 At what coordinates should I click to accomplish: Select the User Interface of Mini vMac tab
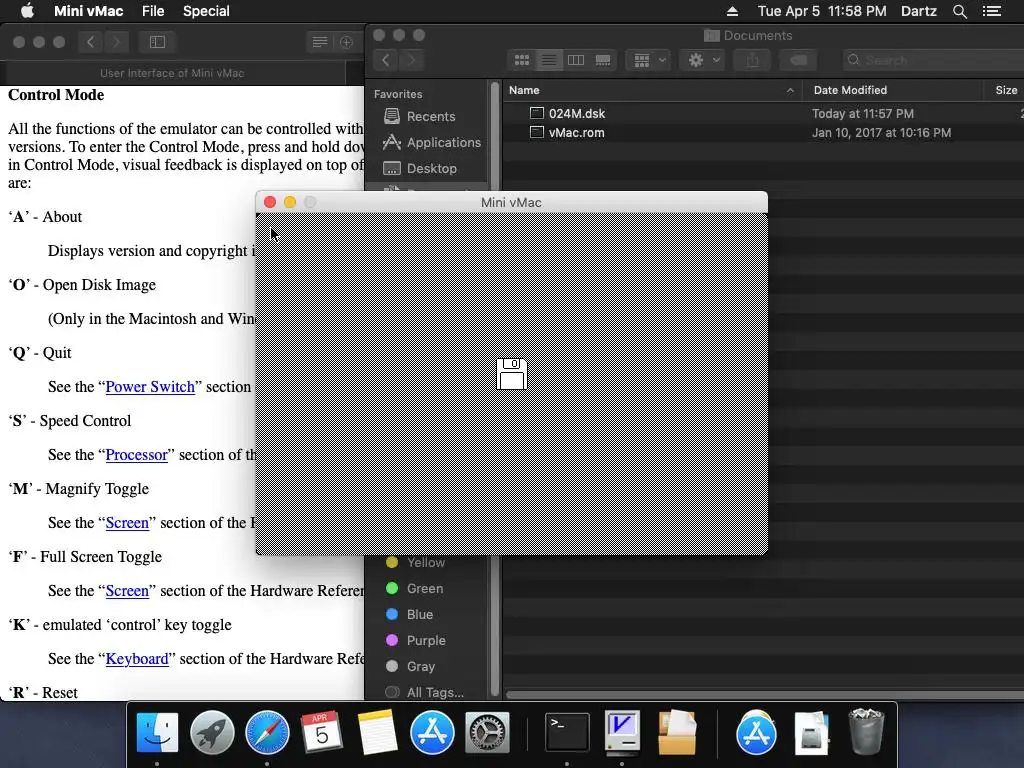pyautogui.click(x=172, y=73)
